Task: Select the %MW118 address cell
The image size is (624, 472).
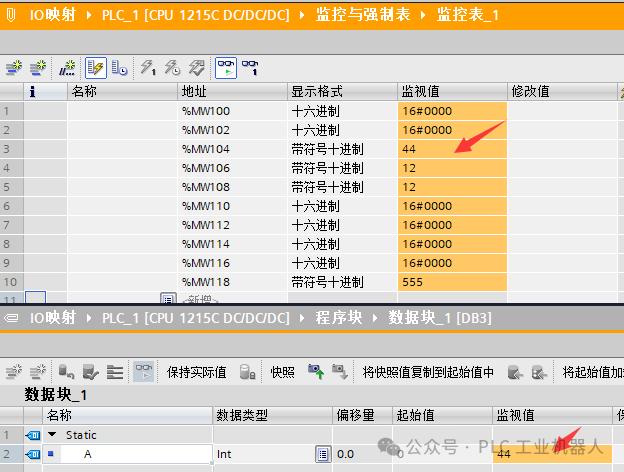Action: point(232,282)
